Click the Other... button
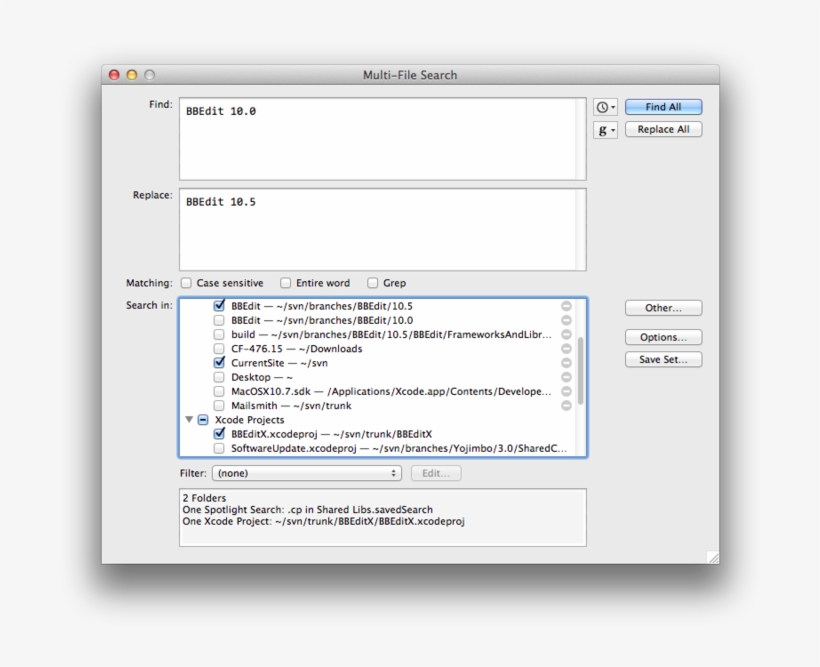The image size is (820, 667). [x=663, y=308]
